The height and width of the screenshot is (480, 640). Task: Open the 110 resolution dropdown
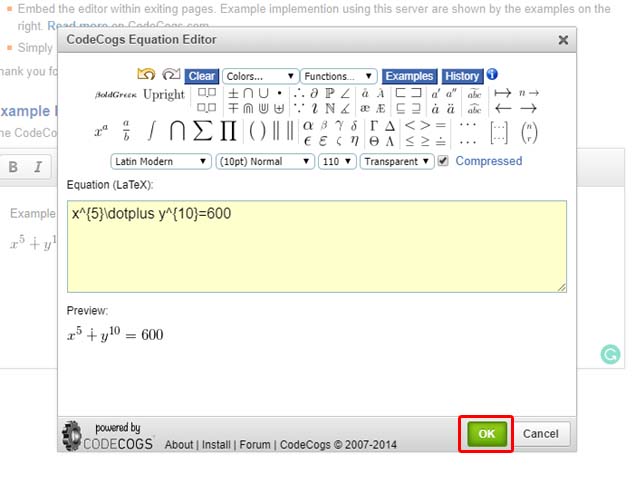(x=337, y=162)
